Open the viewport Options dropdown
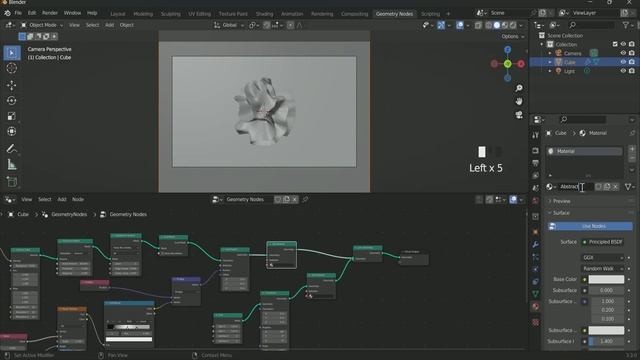Viewport: 640px width, 360px height. coord(513,36)
